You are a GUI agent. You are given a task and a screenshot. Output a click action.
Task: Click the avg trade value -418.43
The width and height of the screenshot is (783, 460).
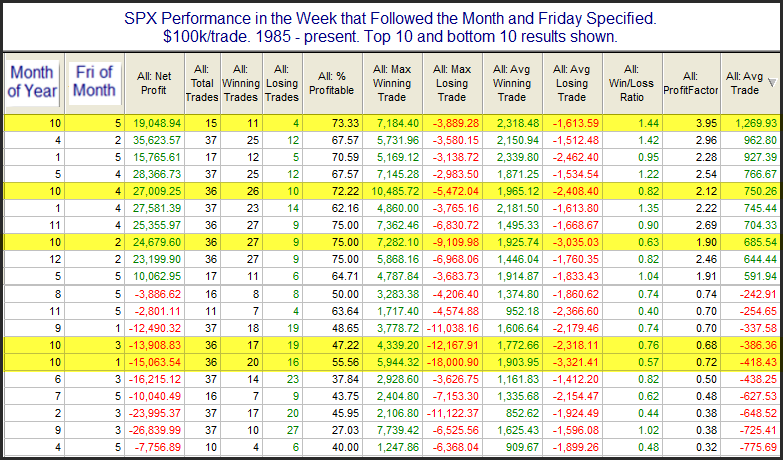click(x=760, y=363)
